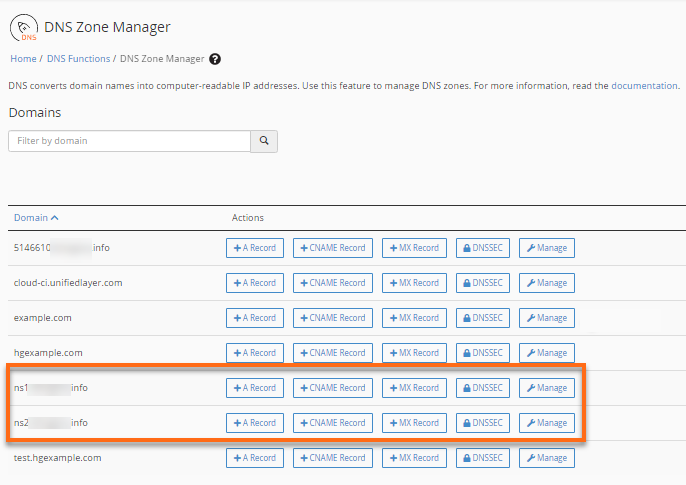Manage the cloud-ci.unifiedlayer.com zone
The height and width of the screenshot is (485, 686).
pos(547,283)
